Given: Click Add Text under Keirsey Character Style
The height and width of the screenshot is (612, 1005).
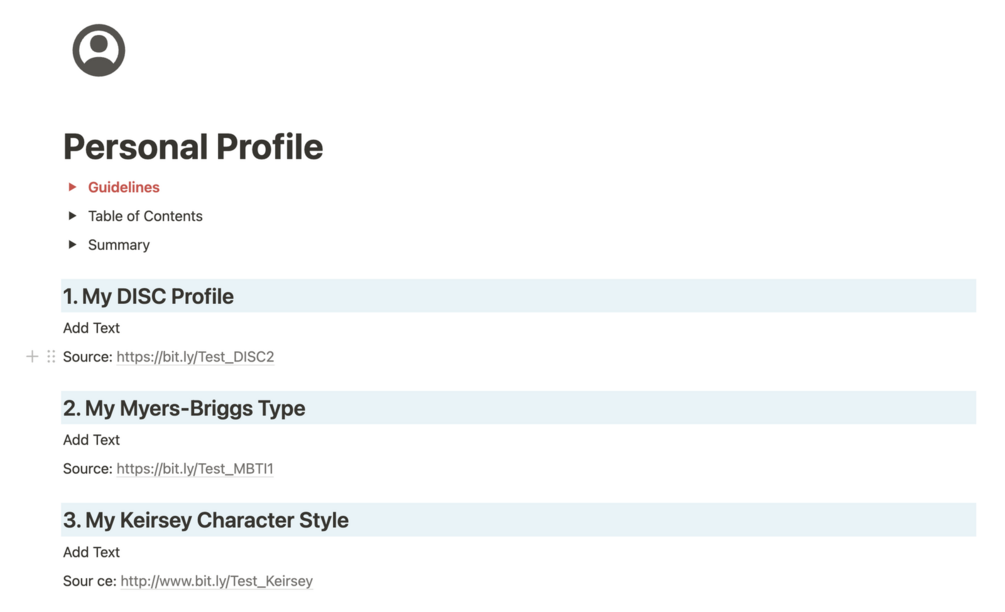Looking at the screenshot, I should click(x=91, y=552).
